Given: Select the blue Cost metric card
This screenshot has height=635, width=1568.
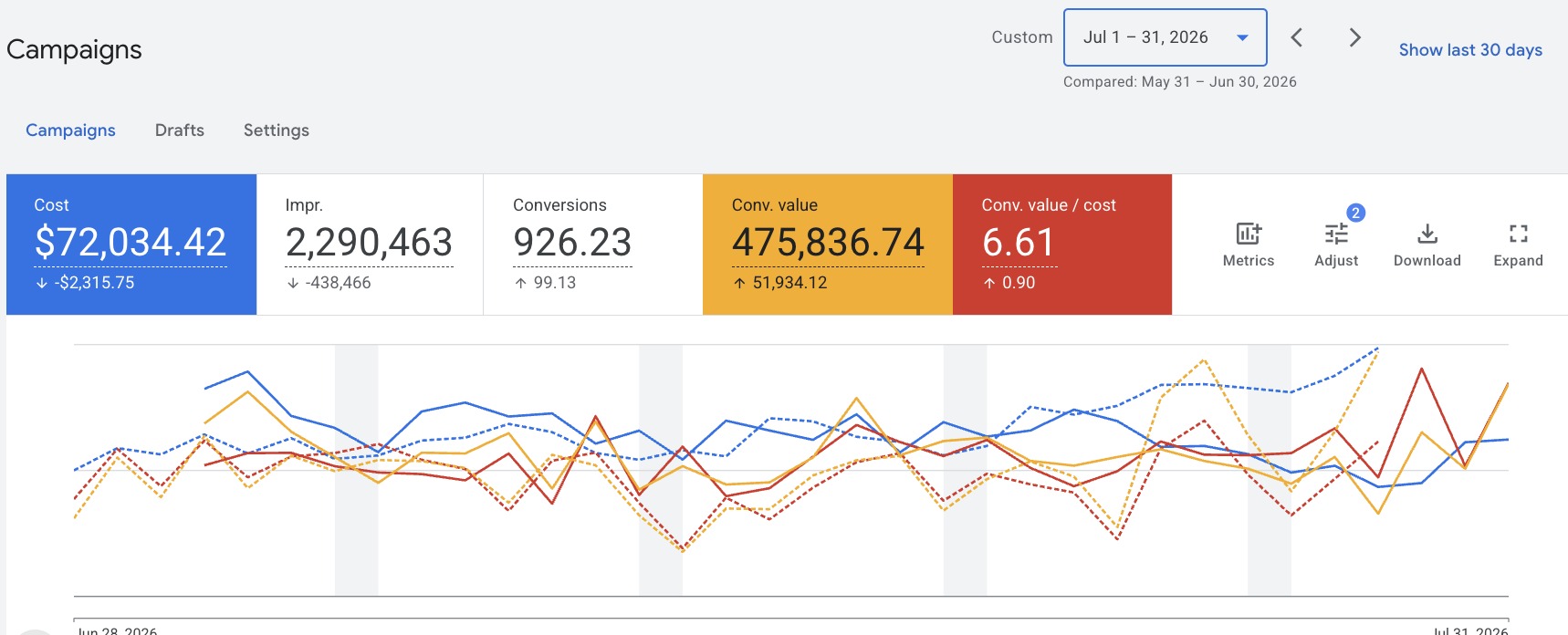Looking at the screenshot, I should tap(131, 245).
